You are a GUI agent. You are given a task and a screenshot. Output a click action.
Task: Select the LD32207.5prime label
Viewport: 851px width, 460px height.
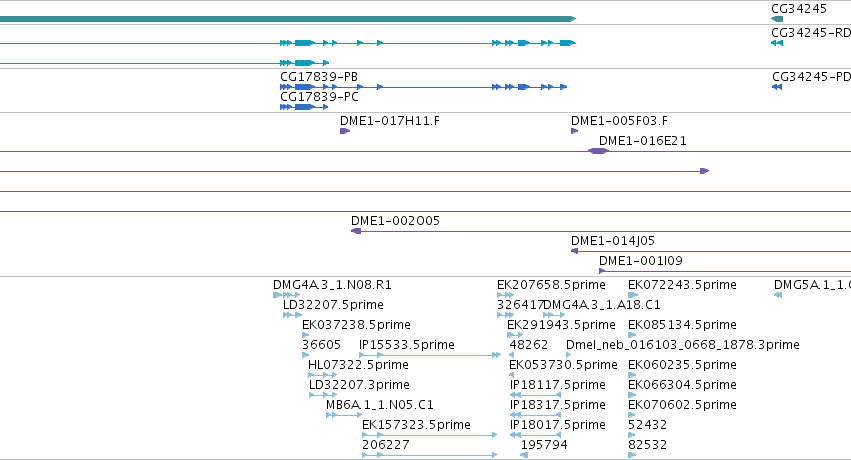(333, 304)
